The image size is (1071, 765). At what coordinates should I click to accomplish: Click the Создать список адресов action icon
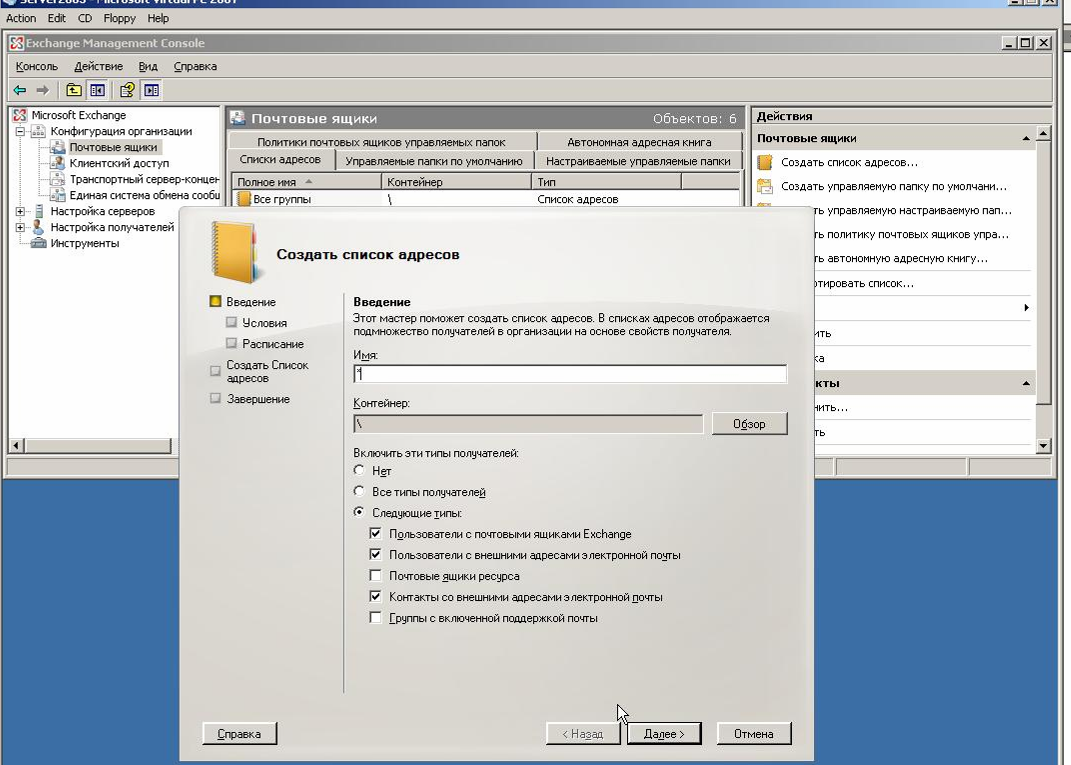point(765,163)
